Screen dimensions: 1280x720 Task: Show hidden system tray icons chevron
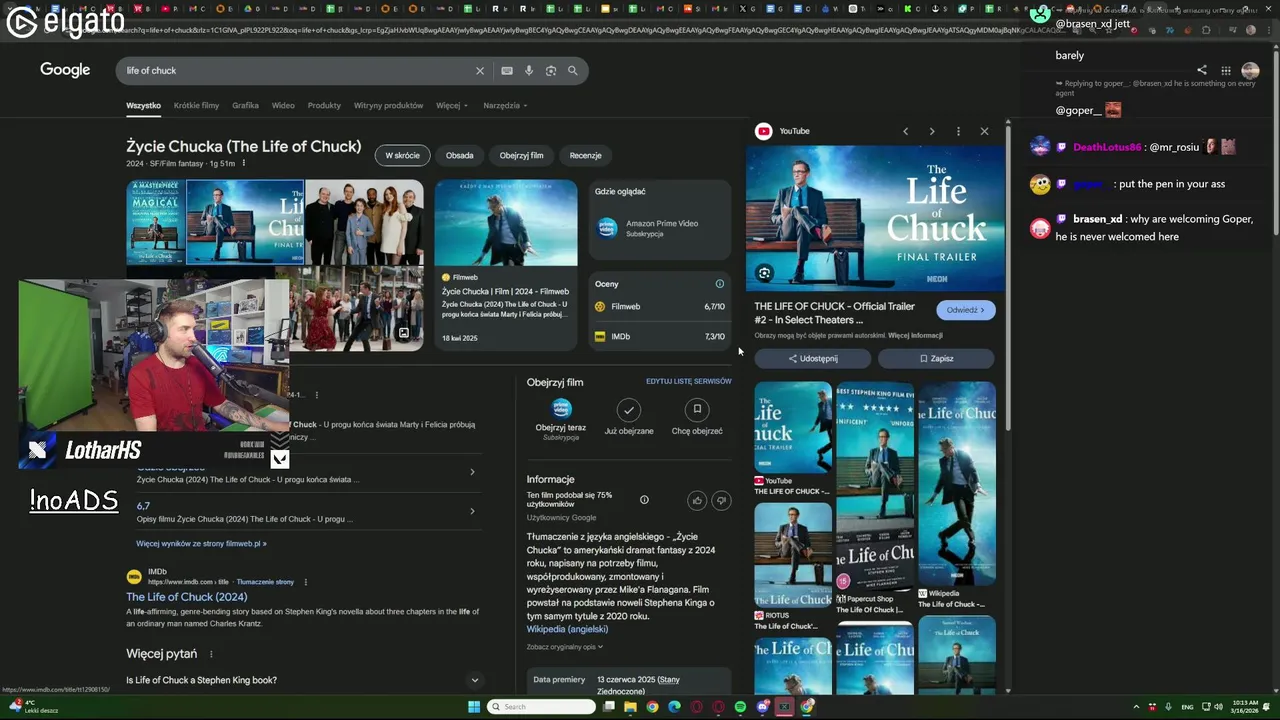tap(1136, 707)
